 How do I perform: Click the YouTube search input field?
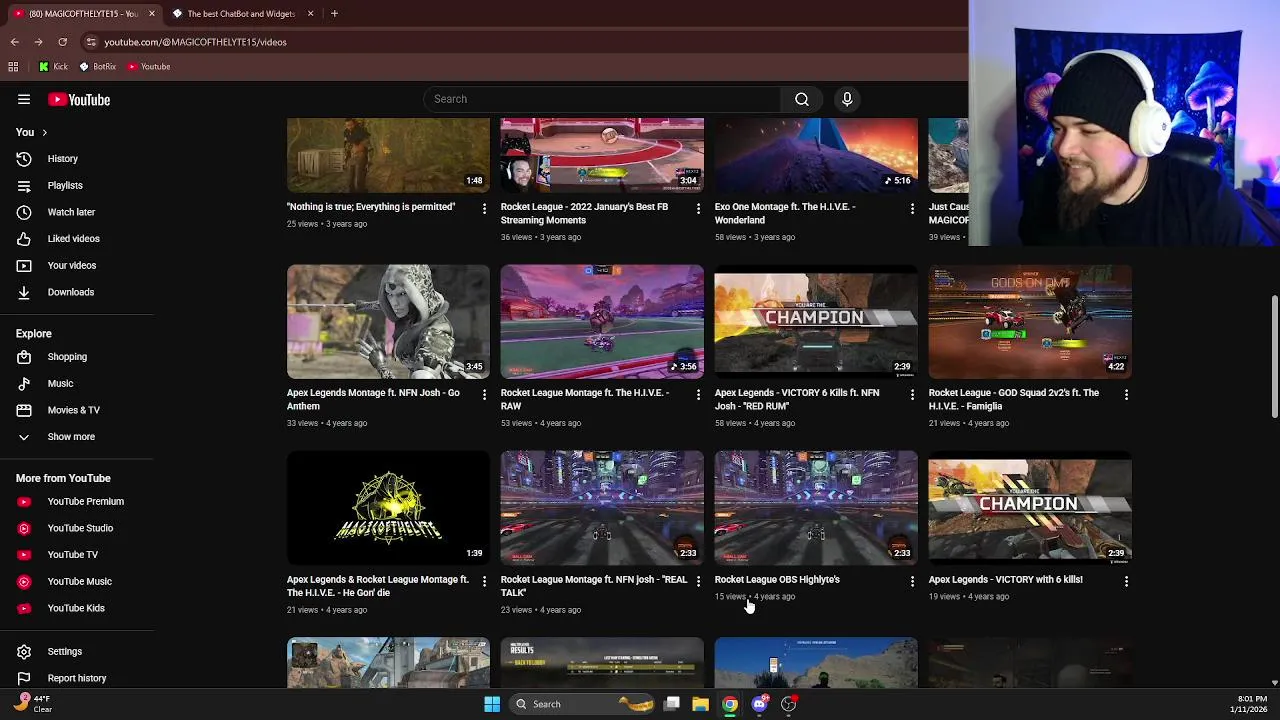602,99
